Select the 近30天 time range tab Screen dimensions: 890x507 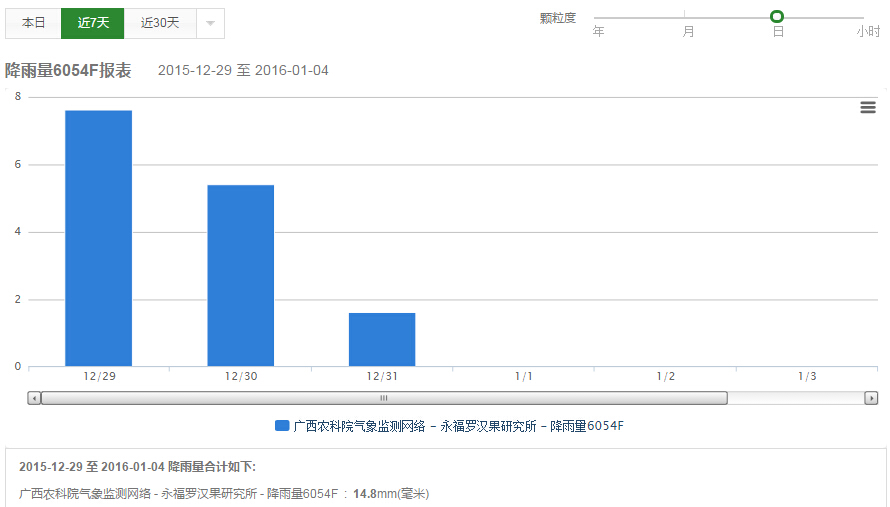160,23
